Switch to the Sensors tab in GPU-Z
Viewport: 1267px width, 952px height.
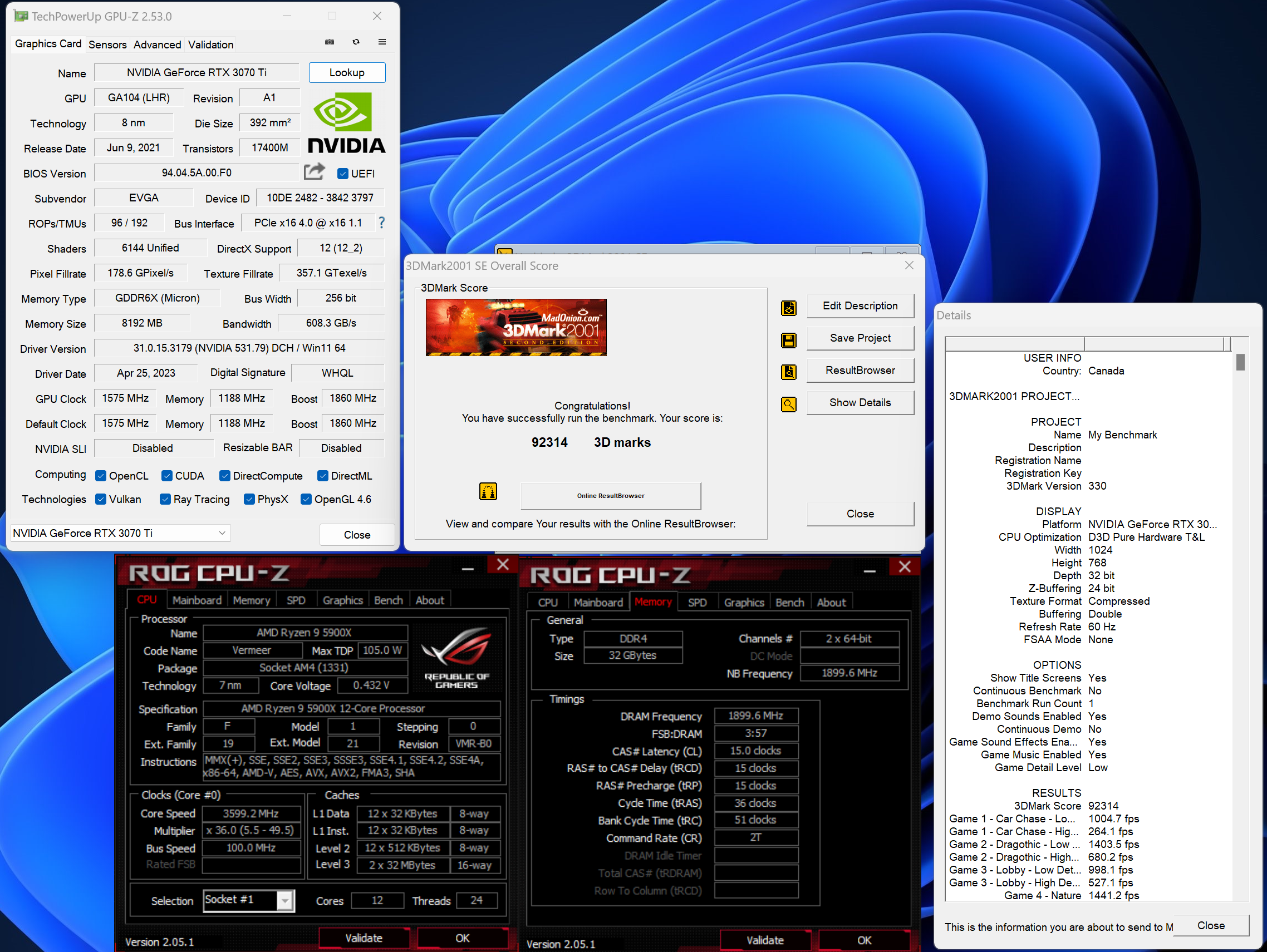point(107,44)
